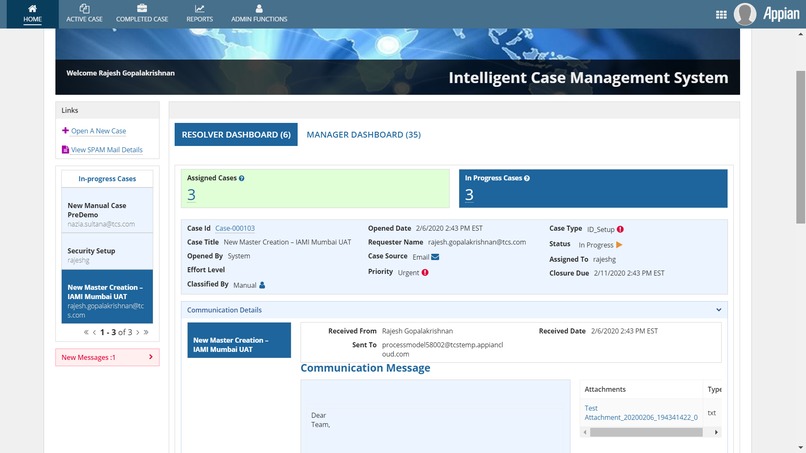
Task: Open the Admin Functions tab
Action: click(259, 14)
